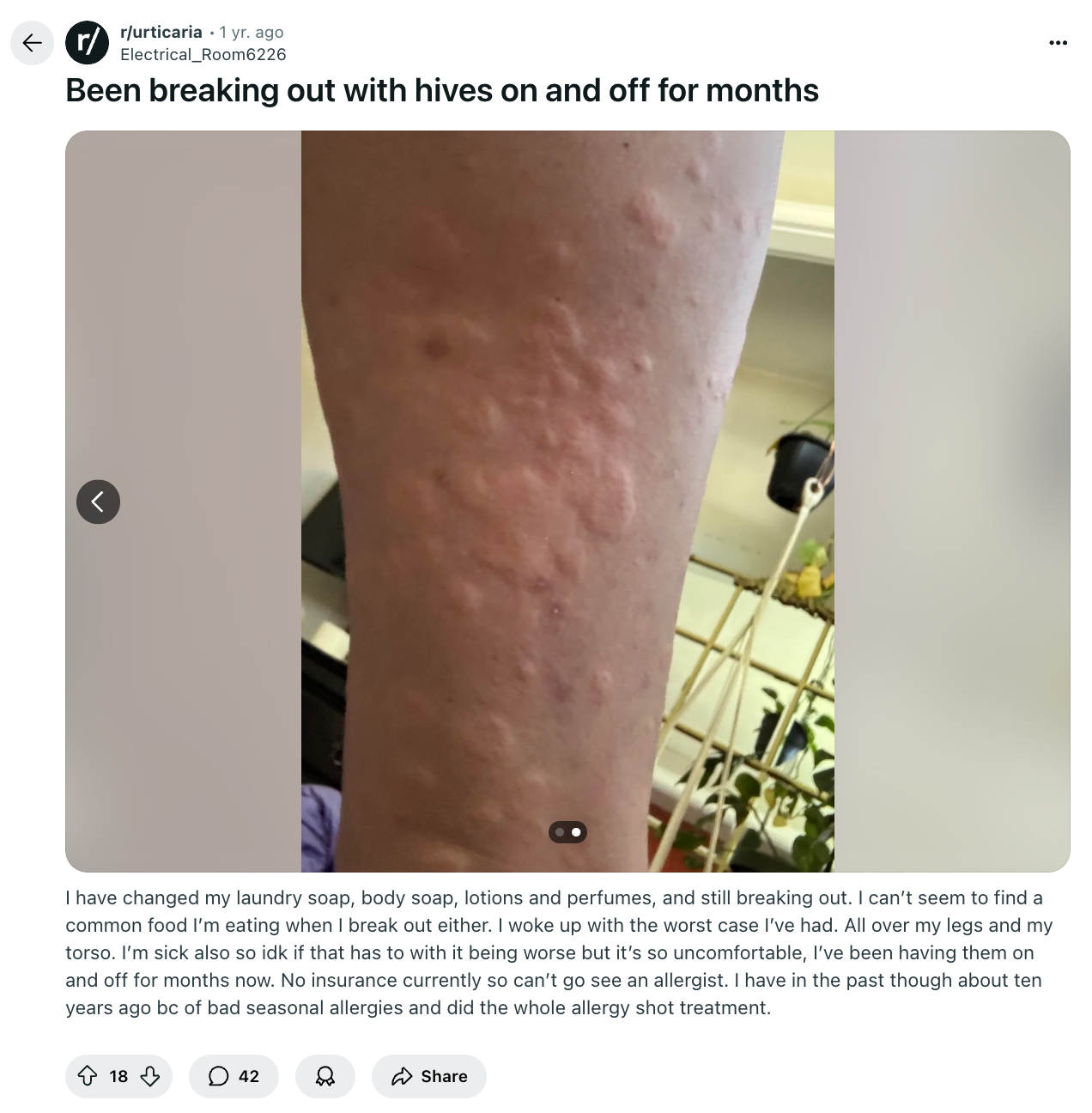
Task: Show the previous image in gallery
Action: coord(98,502)
